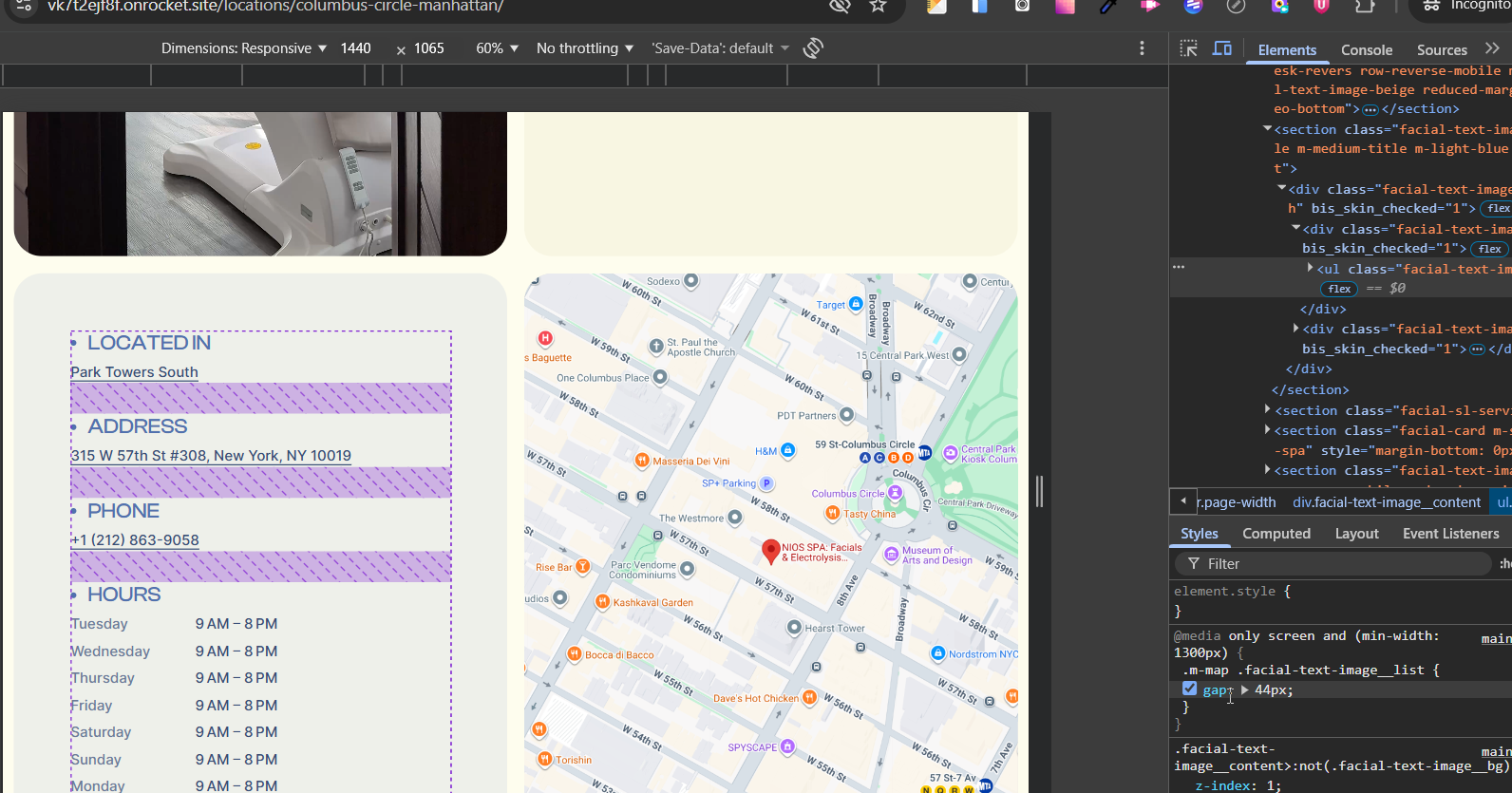
Task: Open the 60% zoom dropdown
Action: click(x=497, y=48)
